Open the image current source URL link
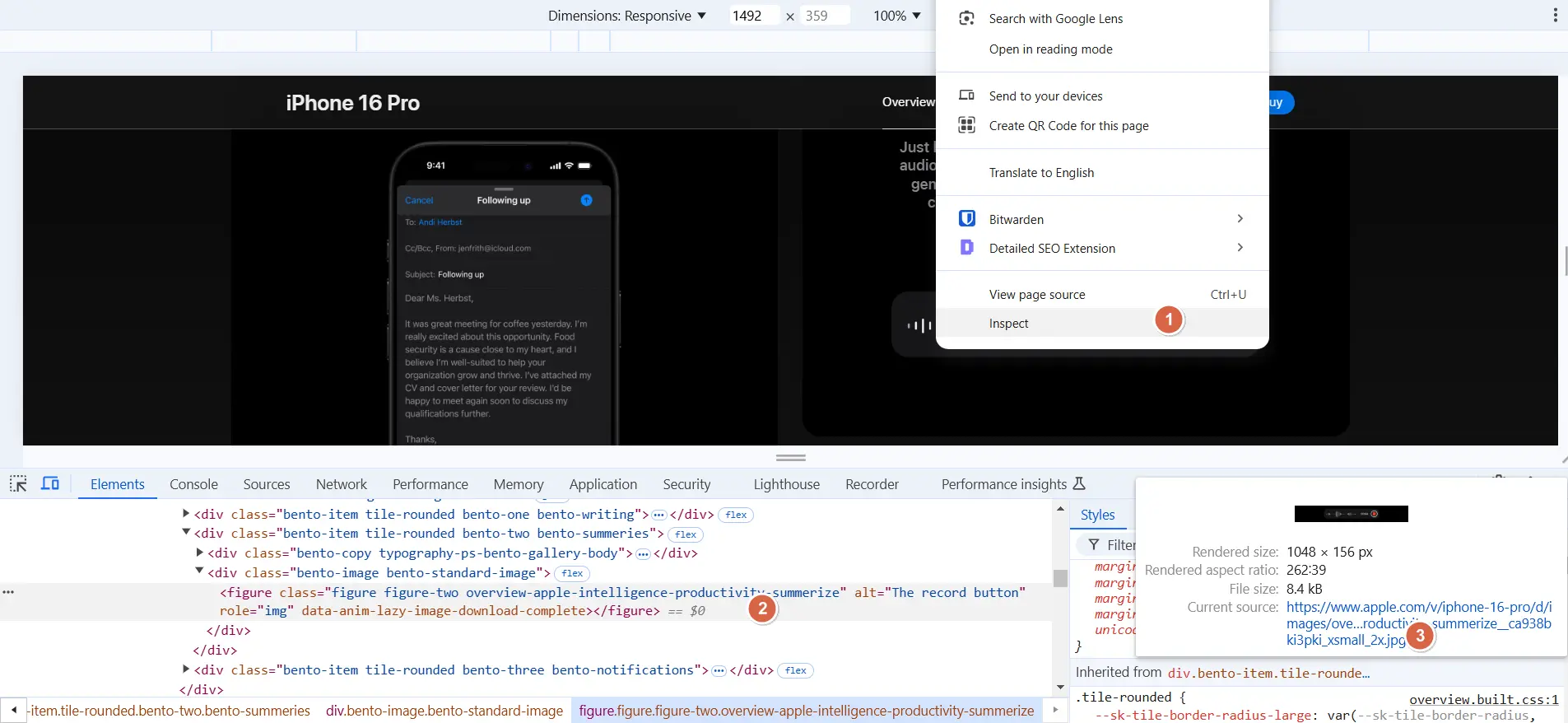 1419,623
